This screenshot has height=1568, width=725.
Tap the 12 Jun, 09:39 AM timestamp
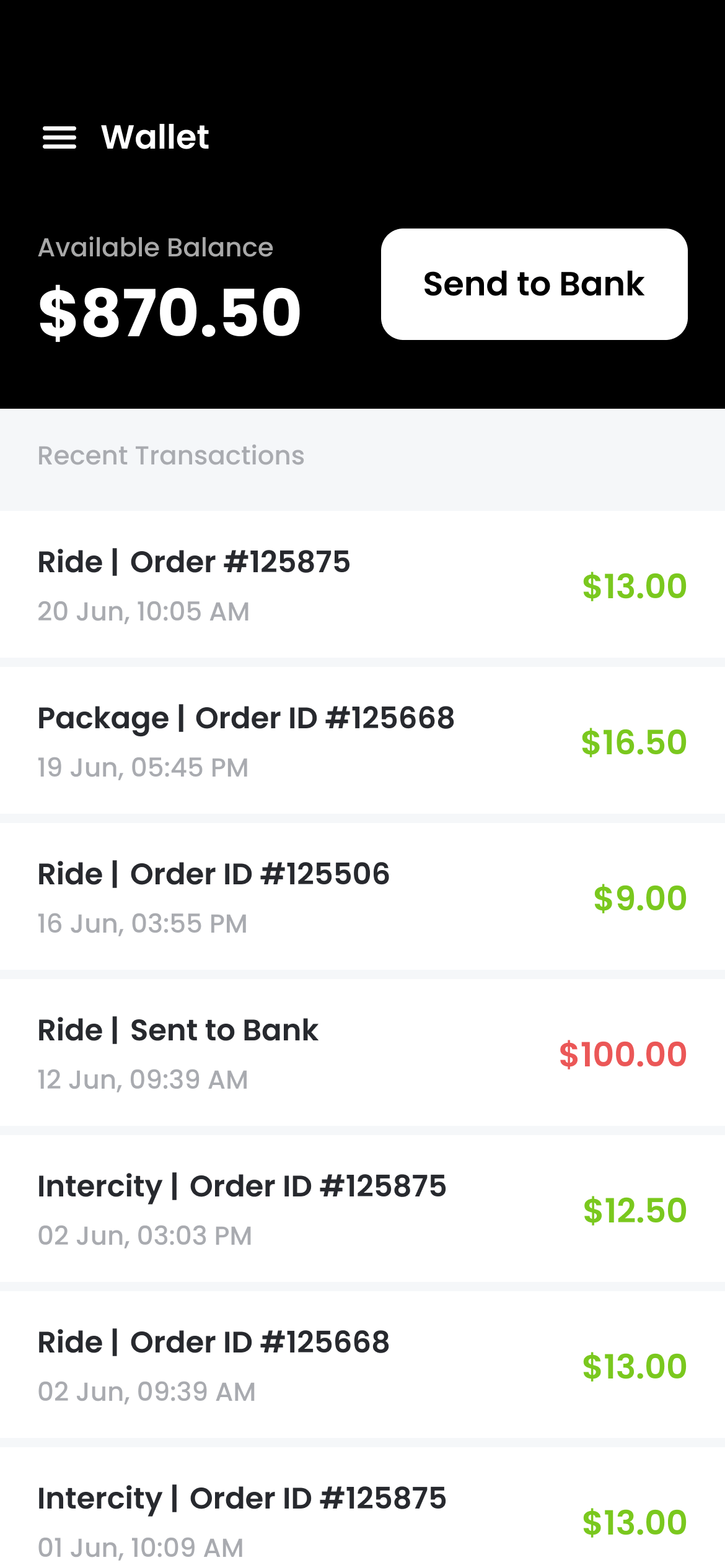point(143,1080)
